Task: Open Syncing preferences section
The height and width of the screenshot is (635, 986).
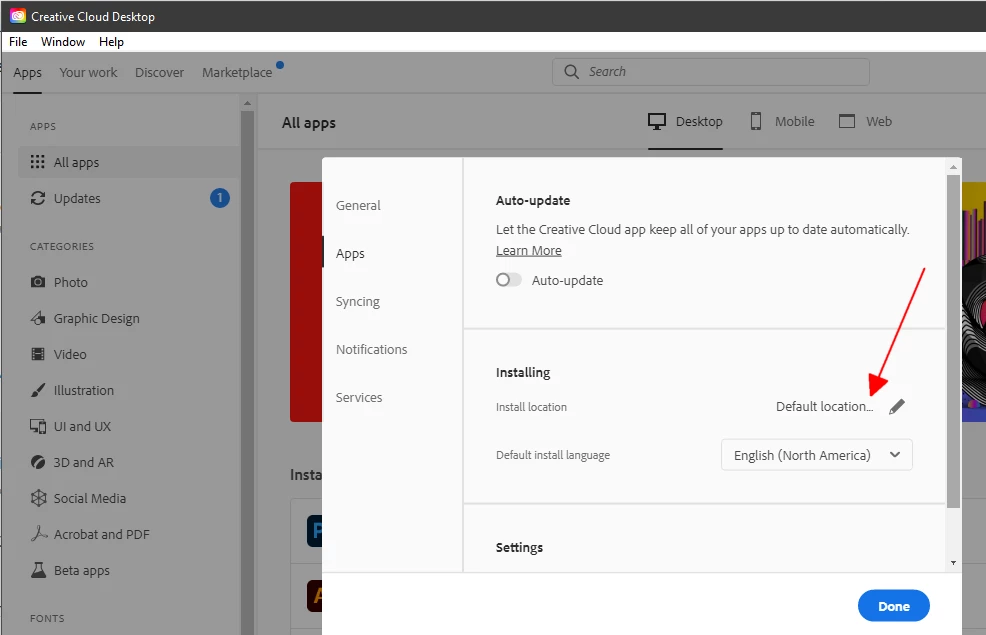Action: point(357,301)
